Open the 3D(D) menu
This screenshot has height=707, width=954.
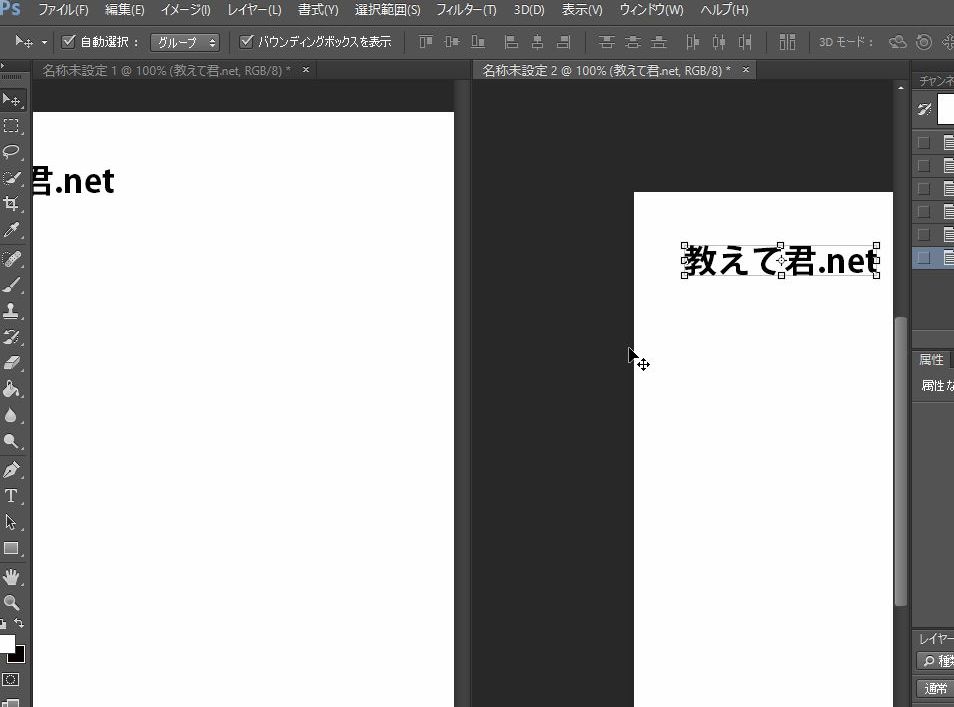click(529, 10)
